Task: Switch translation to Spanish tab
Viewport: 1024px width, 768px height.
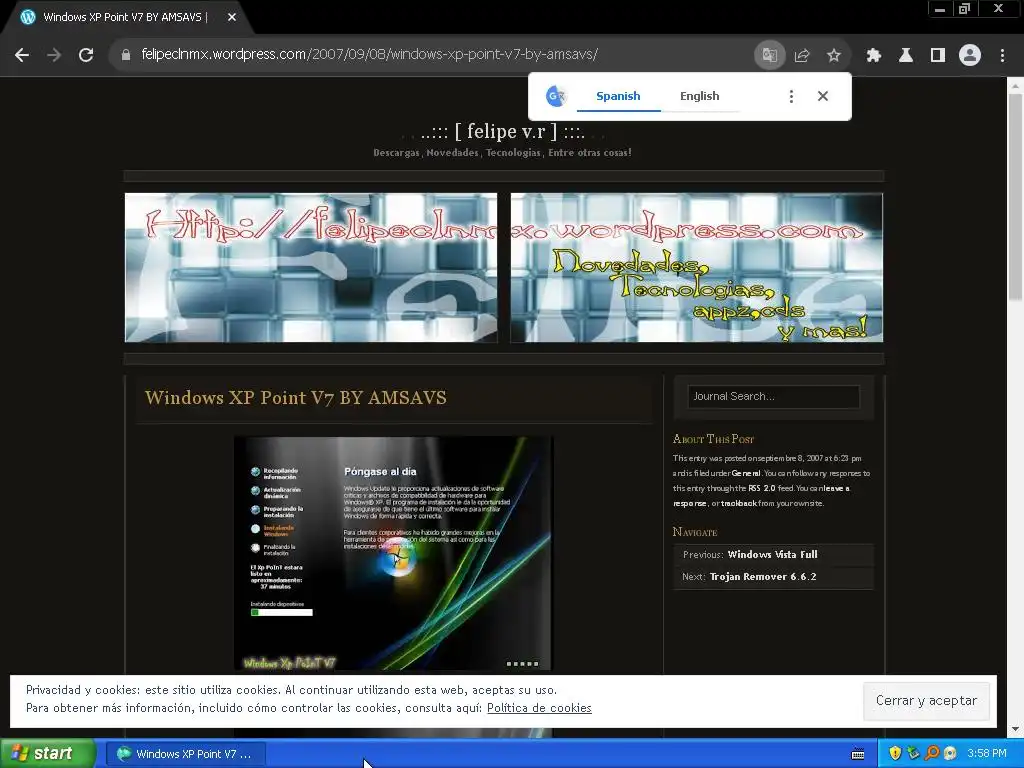Action: (618, 96)
